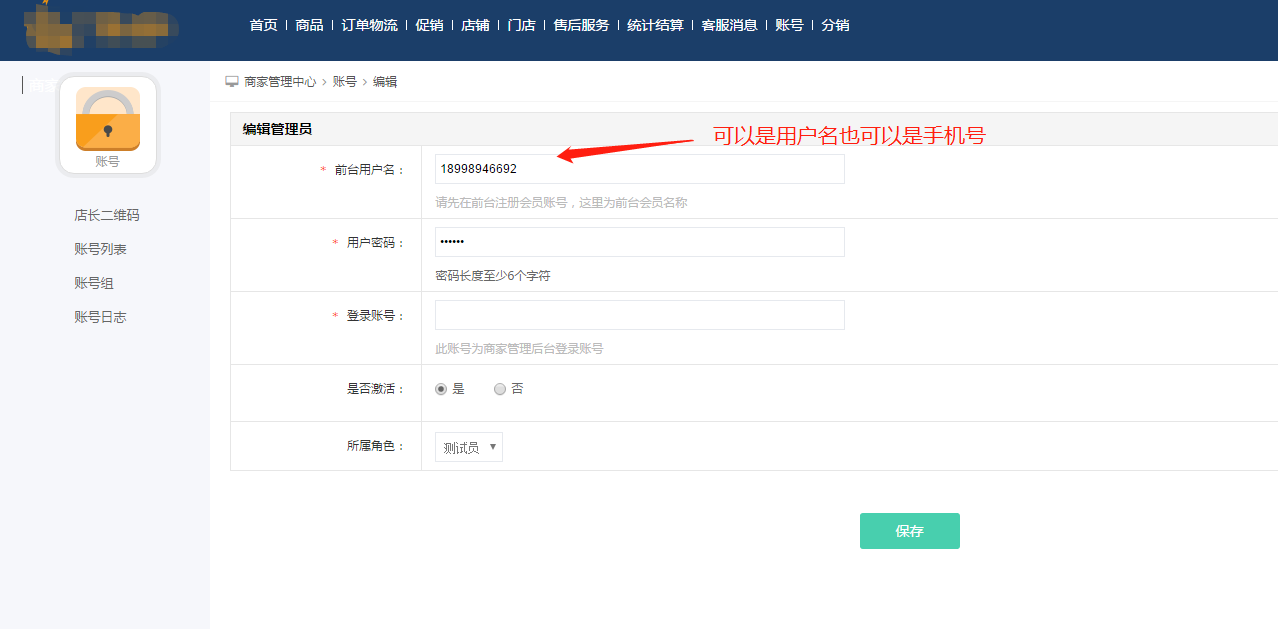Click the orange lock account icon
The width and height of the screenshot is (1278, 629).
click(x=108, y=119)
